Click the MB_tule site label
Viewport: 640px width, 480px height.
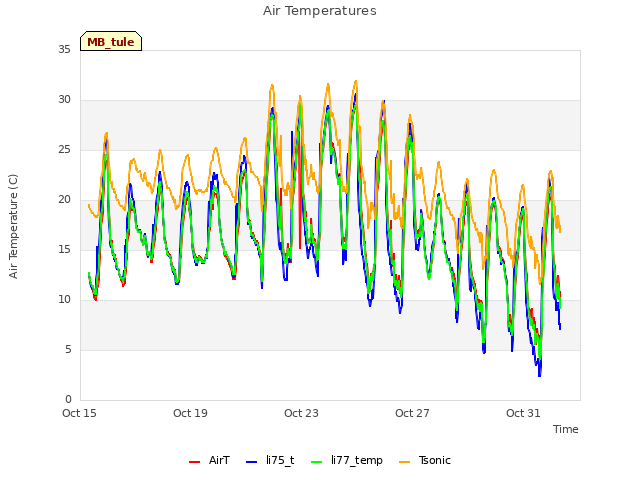(111, 42)
